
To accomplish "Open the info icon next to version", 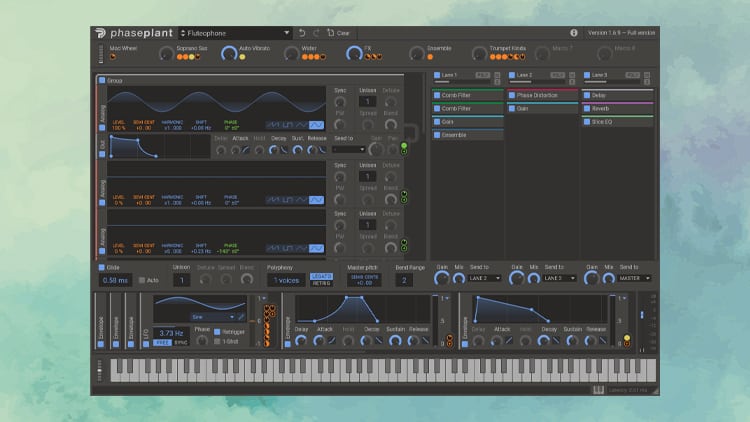I will coord(574,33).
